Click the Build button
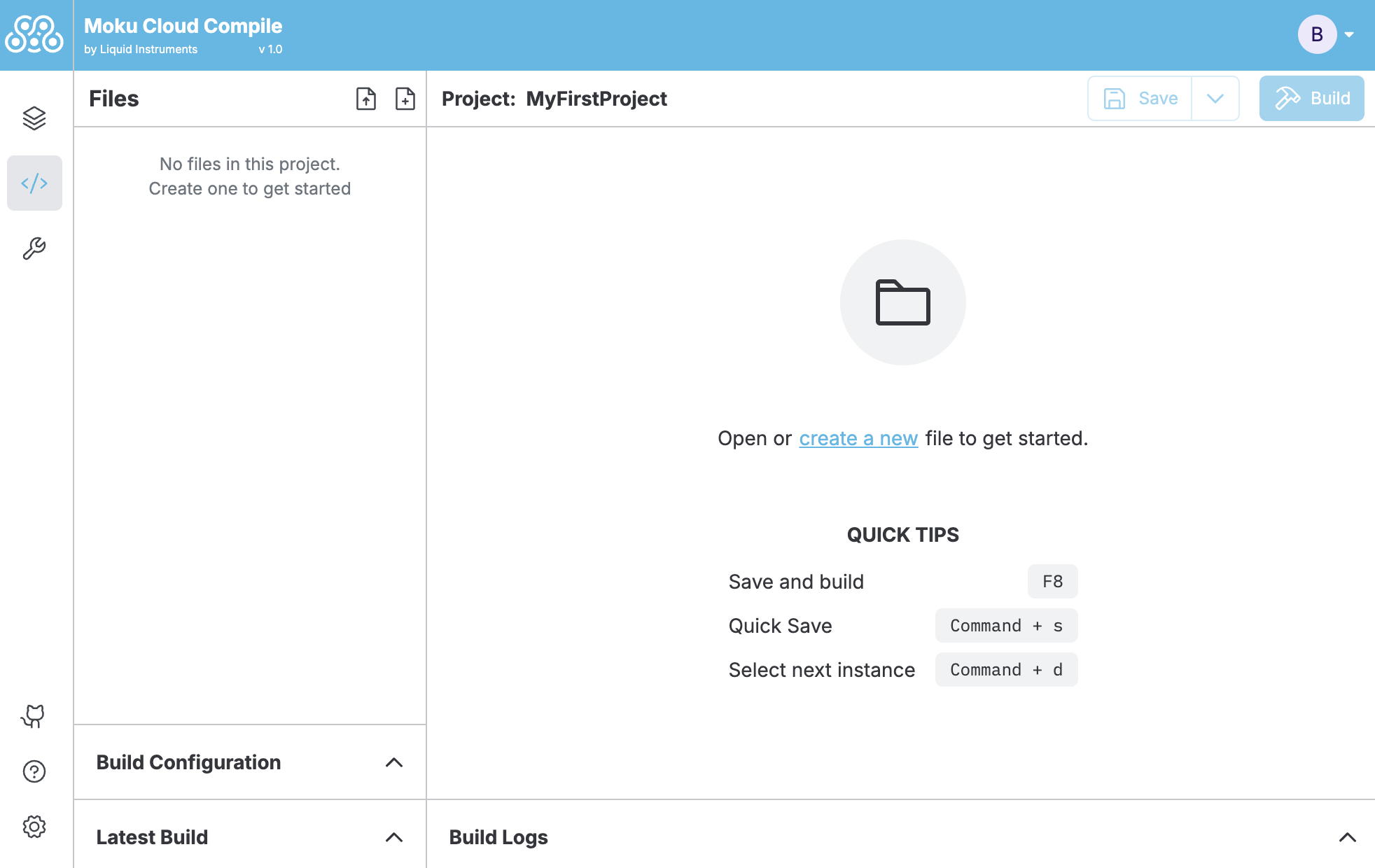Image resolution: width=1375 pixels, height=868 pixels. click(1311, 99)
